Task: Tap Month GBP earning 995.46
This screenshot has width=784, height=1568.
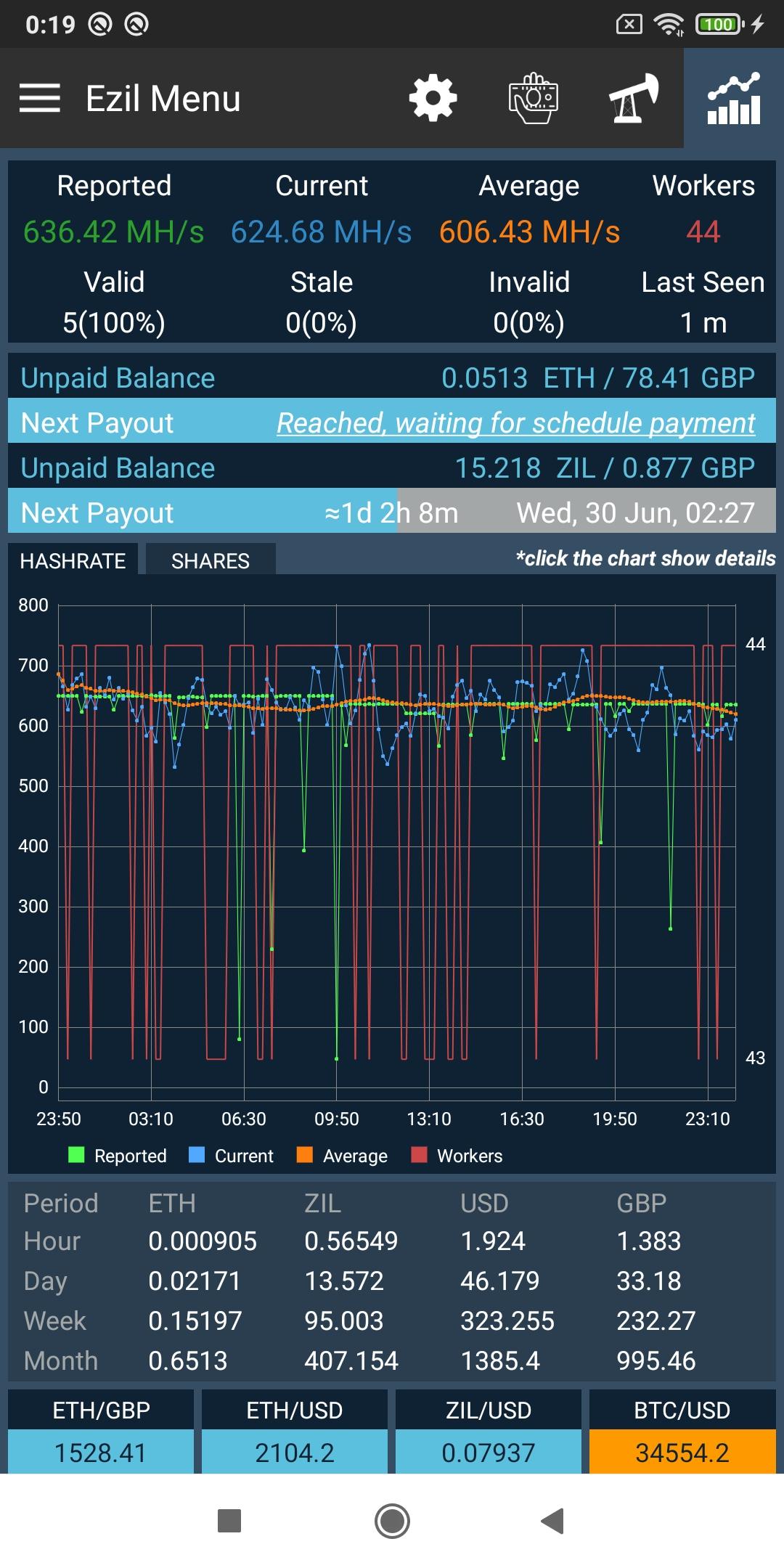Action: (x=656, y=1361)
